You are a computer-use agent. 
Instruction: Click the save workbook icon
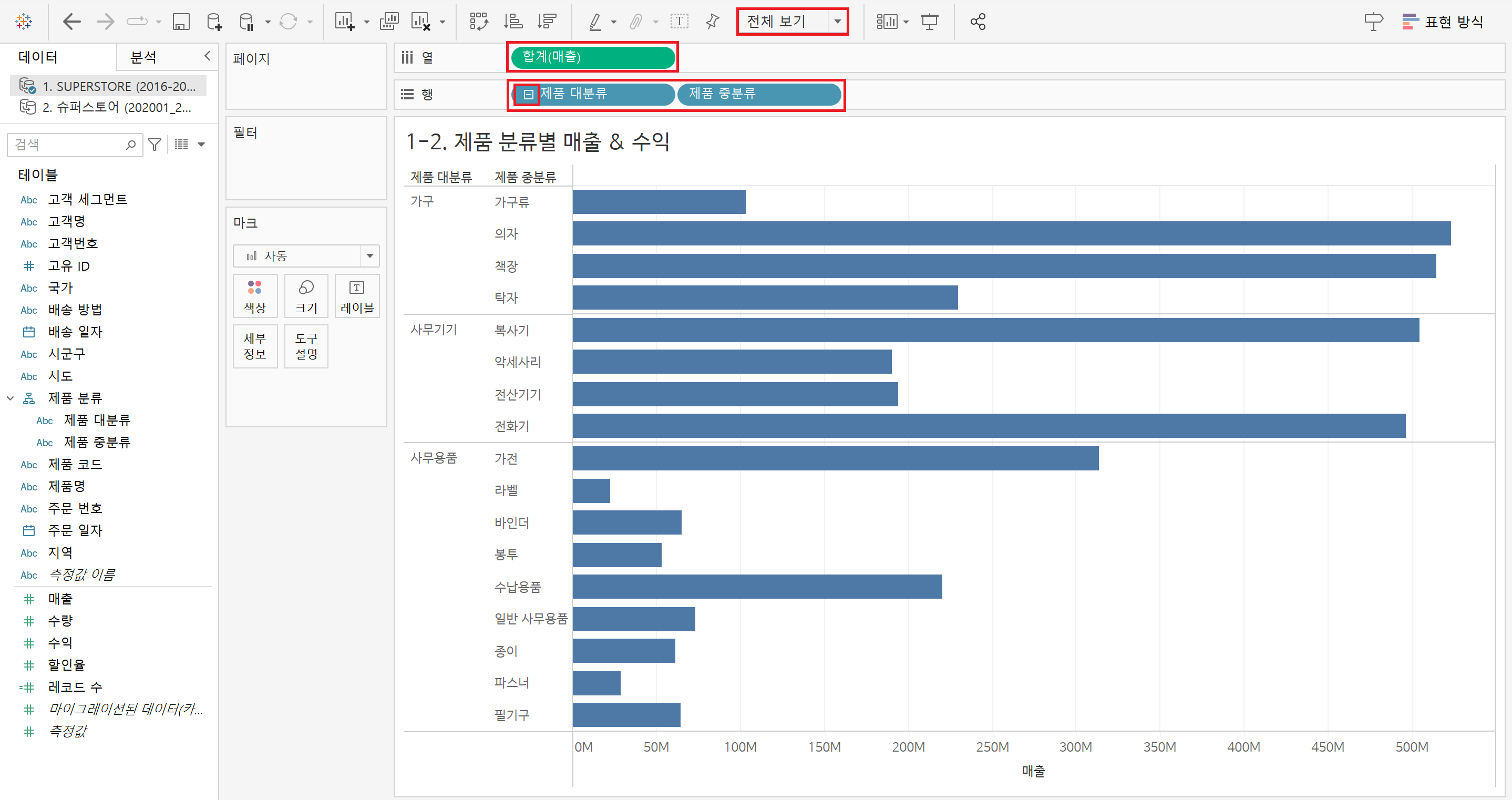(x=181, y=22)
